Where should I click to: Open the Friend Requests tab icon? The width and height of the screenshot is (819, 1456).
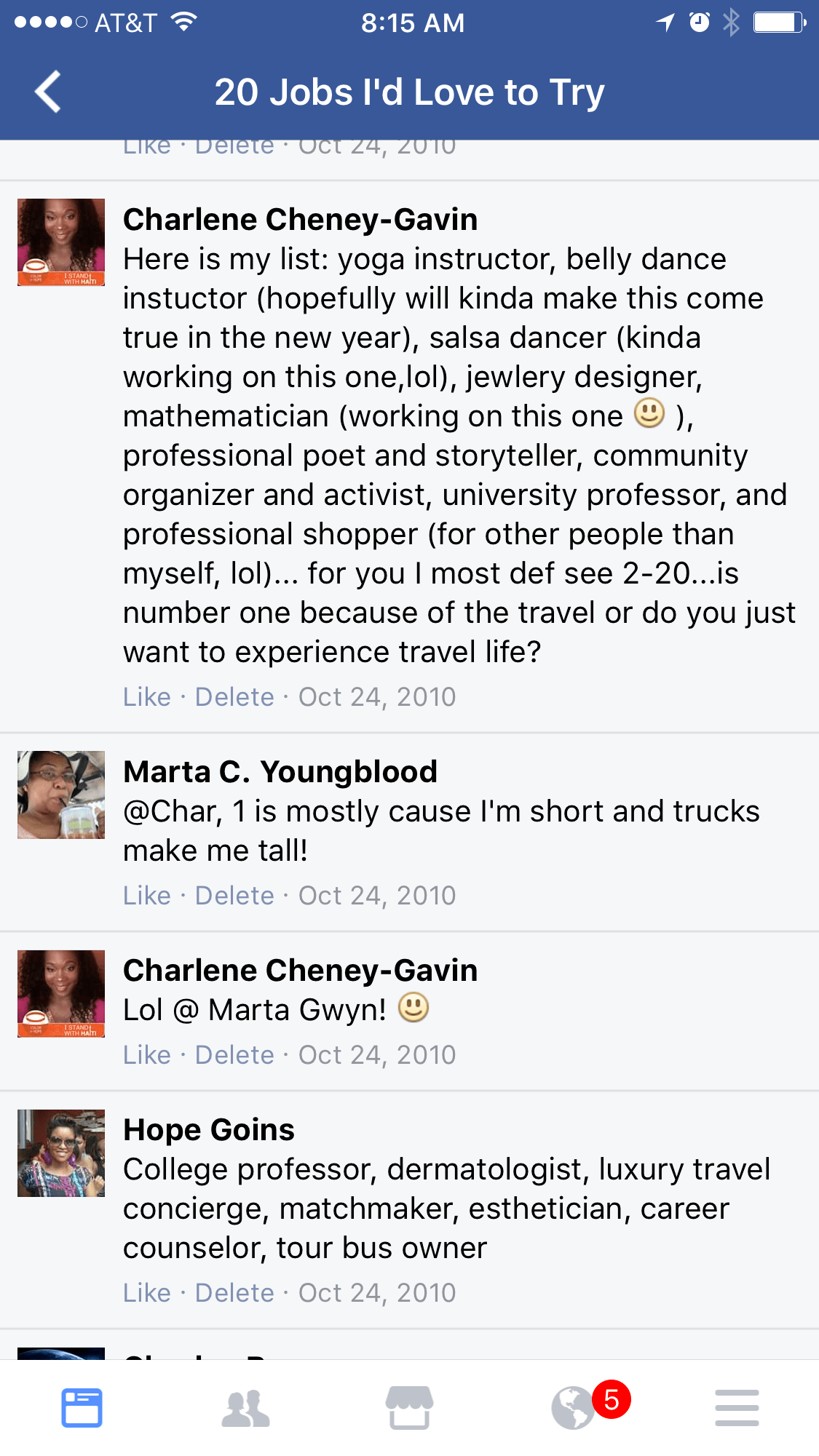245,1407
